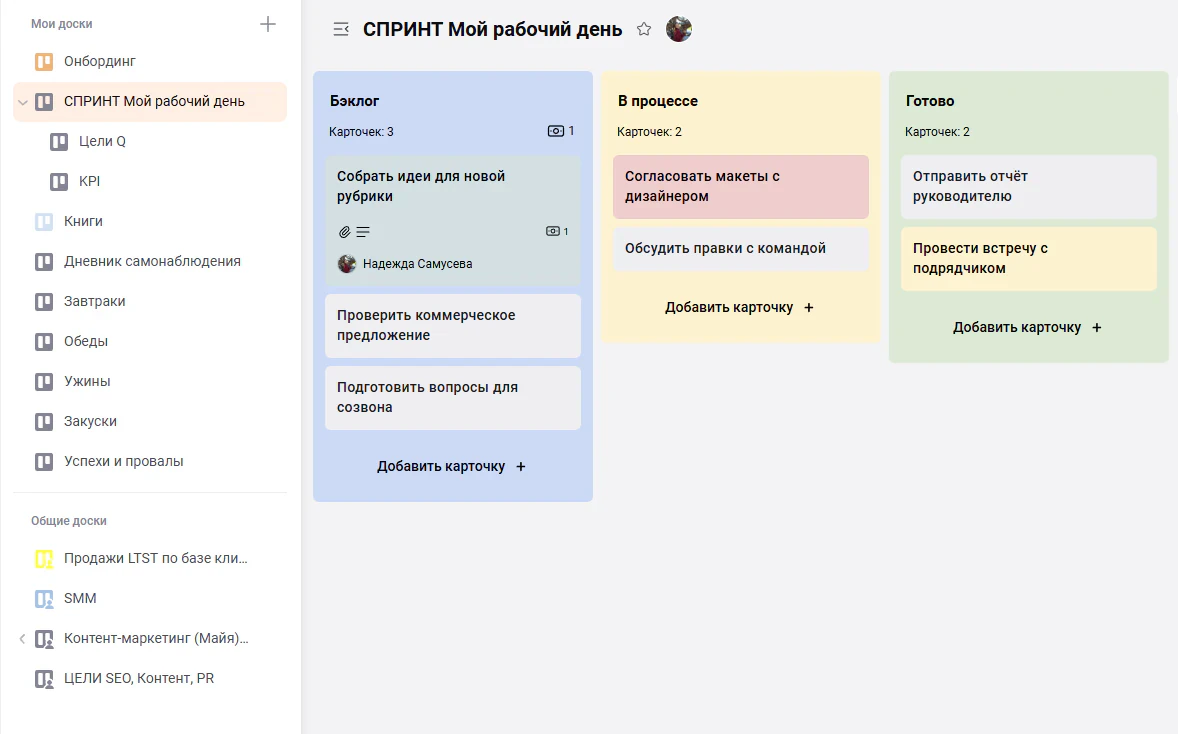Image resolution: width=1178 pixels, height=734 pixels.
Task: Open the Успехи и провалы board
Action: point(124,461)
